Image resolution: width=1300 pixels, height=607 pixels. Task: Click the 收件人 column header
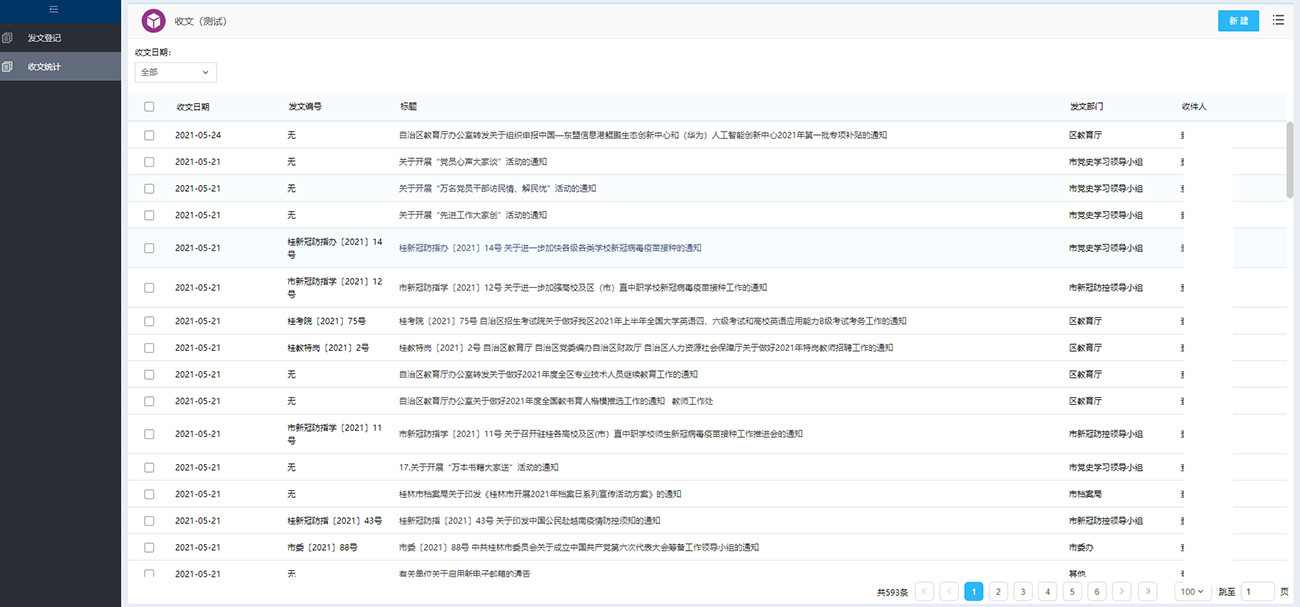pyautogui.click(x=1194, y=107)
